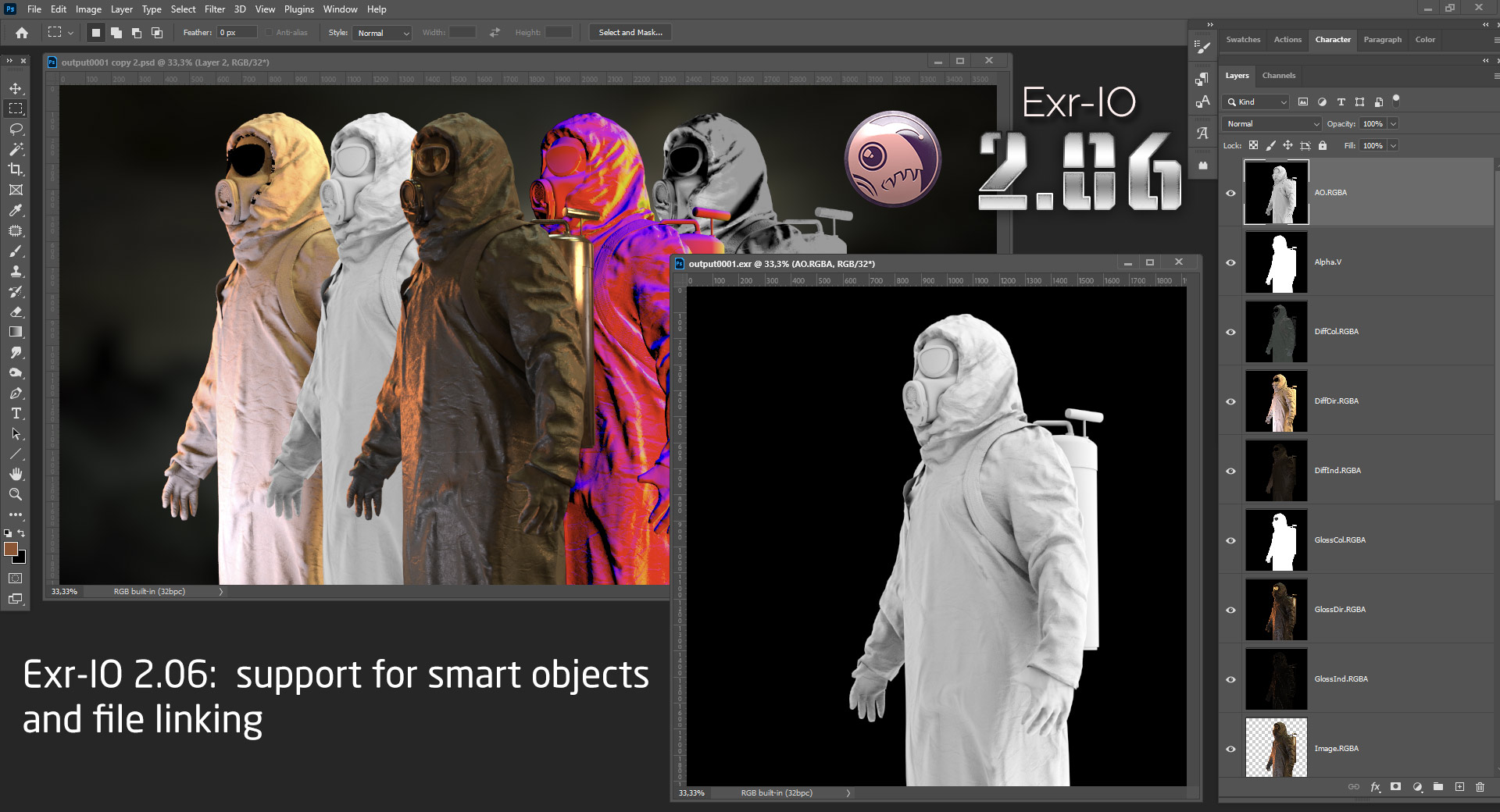Screen dimensions: 1500x812
Task: Click the Select and Mask button
Action: pos(630,33)
